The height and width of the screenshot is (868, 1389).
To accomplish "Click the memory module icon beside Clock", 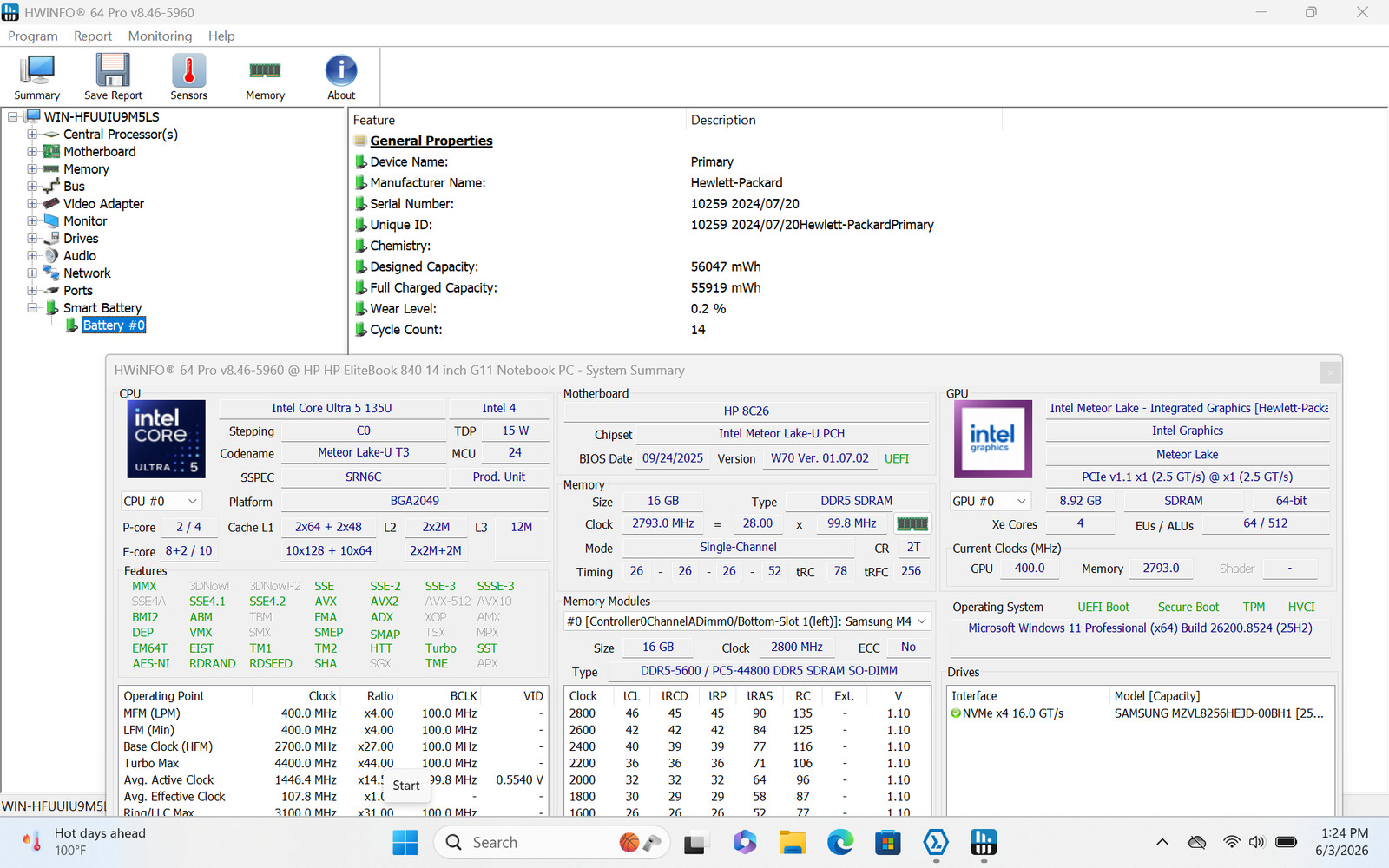I will point(912,523).
